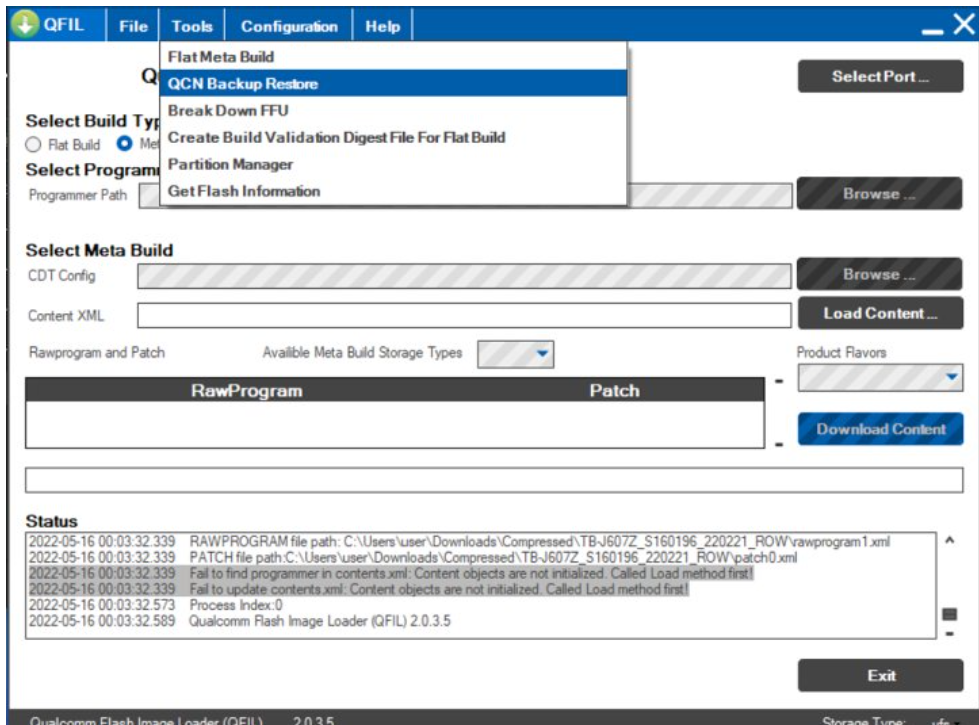
Task: Click the PATCH file path log line
Action: point(413,558)
